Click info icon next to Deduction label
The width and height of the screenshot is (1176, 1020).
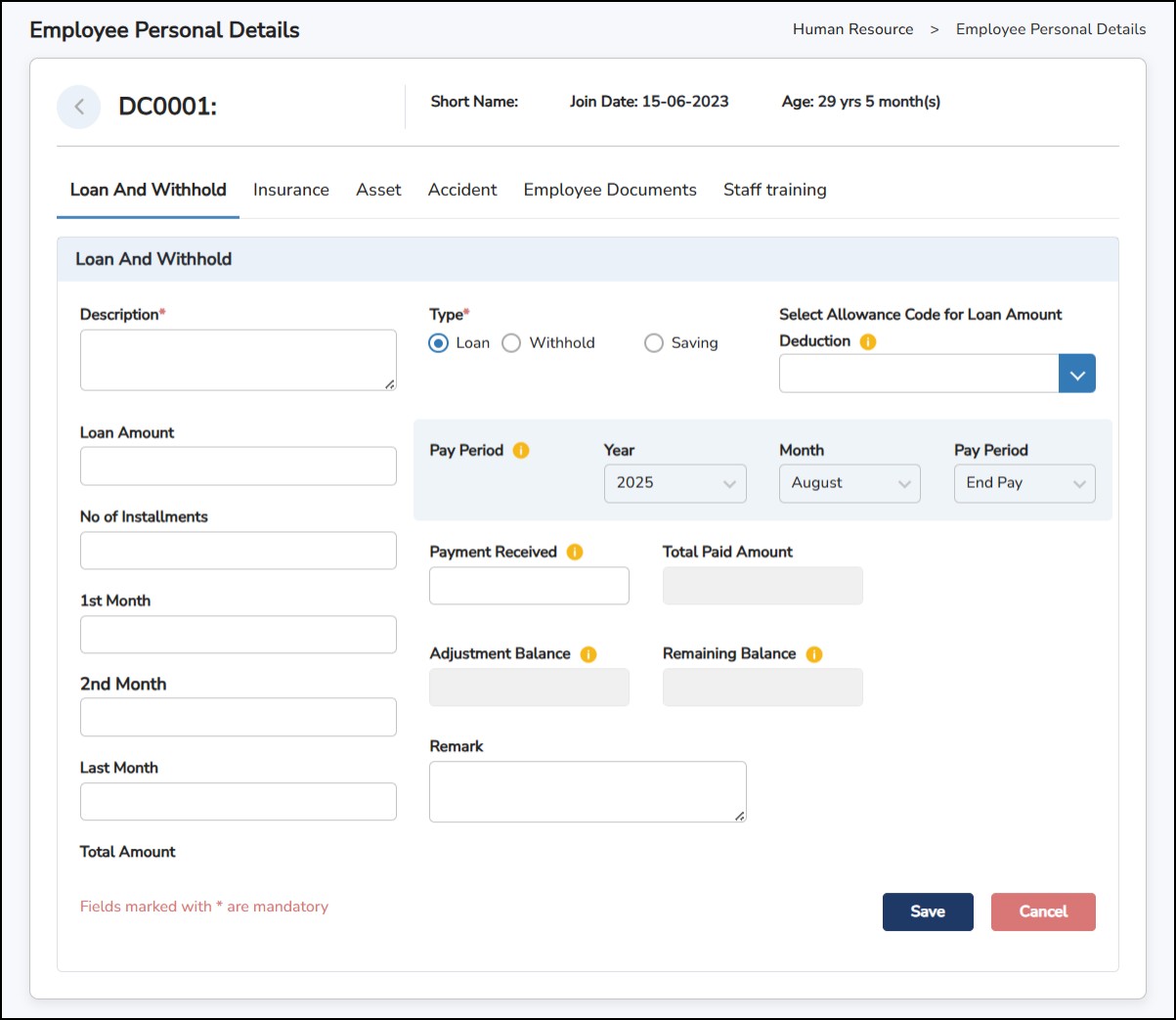868,341
